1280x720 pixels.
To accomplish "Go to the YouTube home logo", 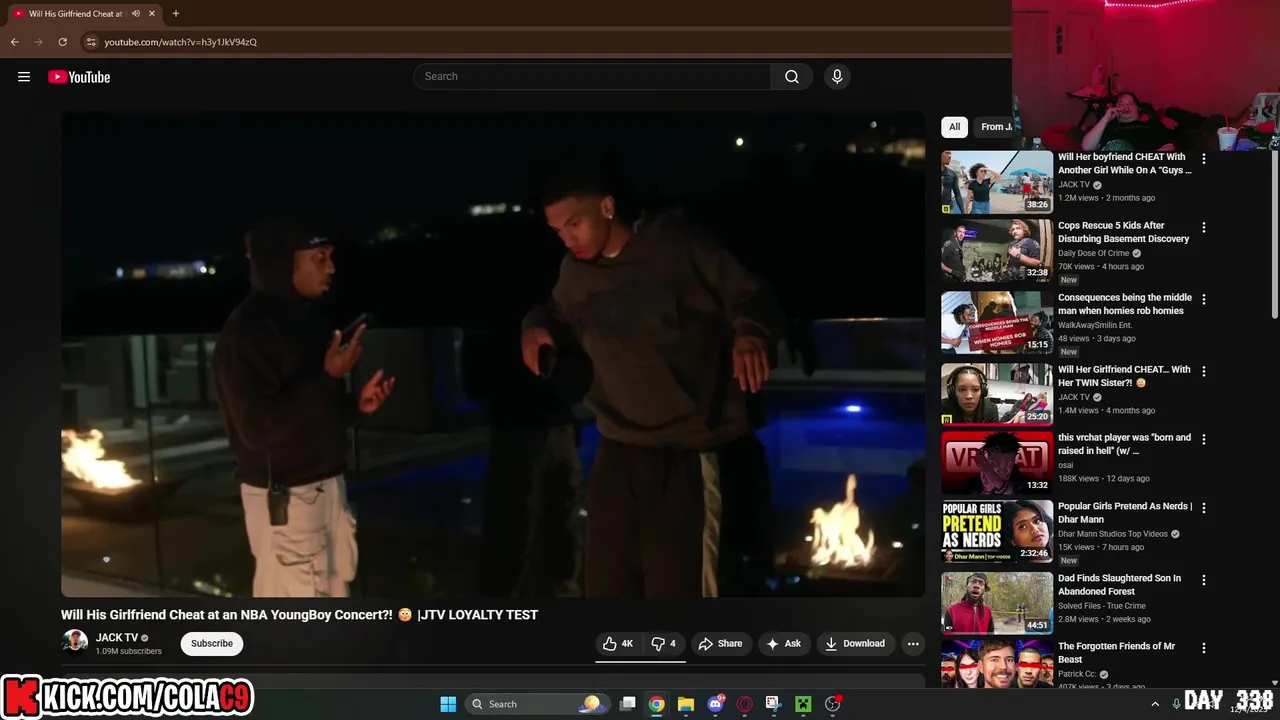I will (x=79, y=77).
